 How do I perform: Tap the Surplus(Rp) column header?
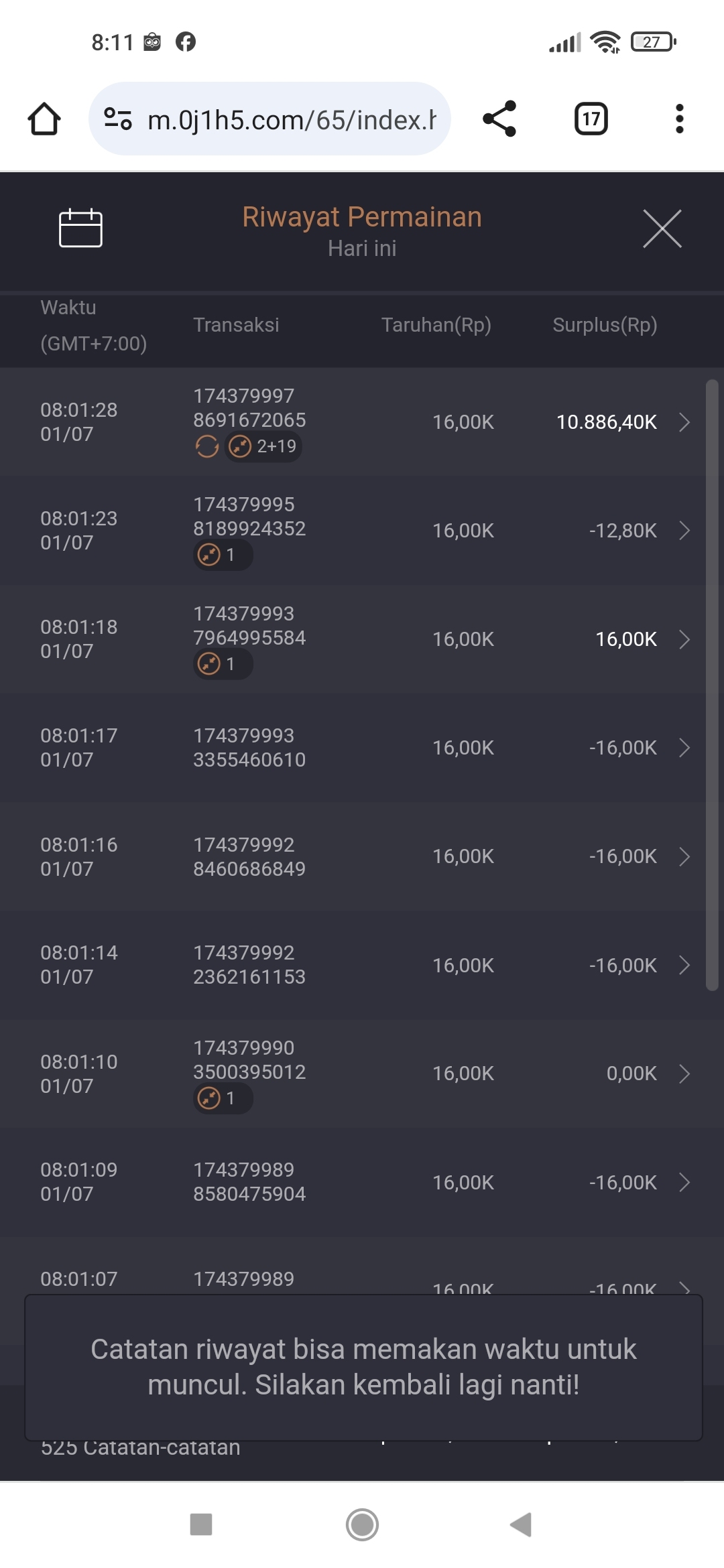[x=605, y=325]
